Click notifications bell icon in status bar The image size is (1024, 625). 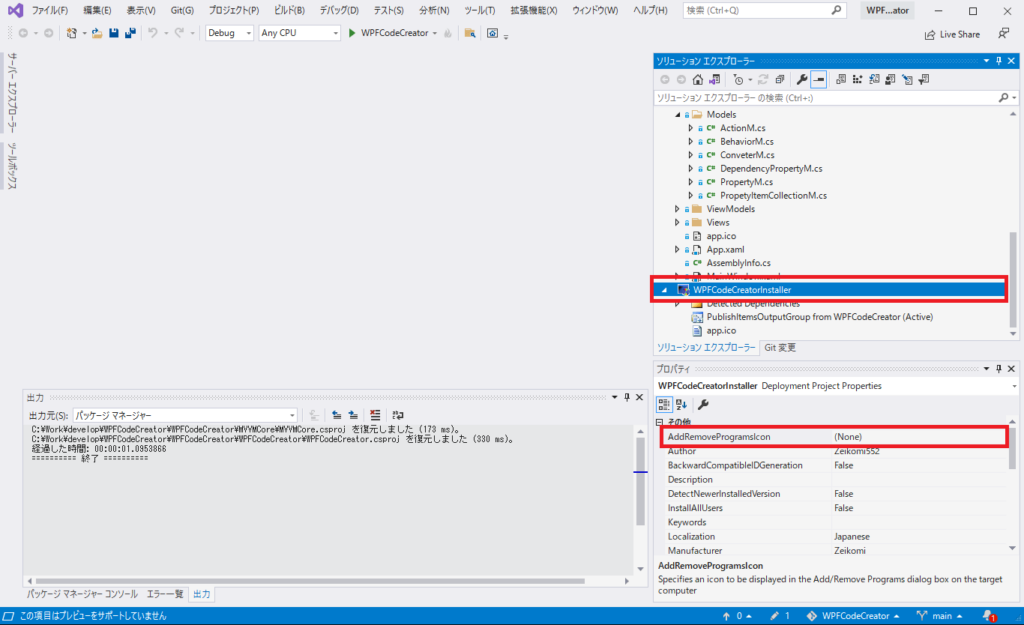pyautogui.click(x=989, y=616)
